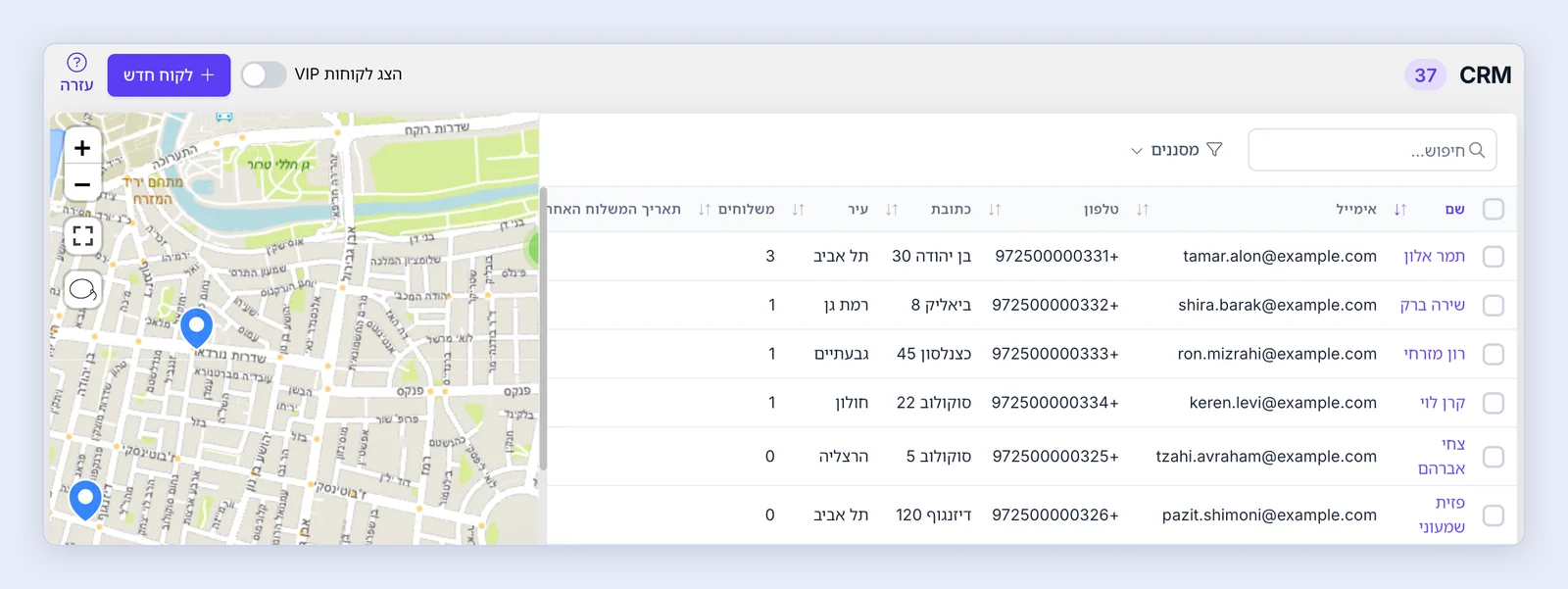Click the תאריך המשלוח column header
The image size is (1568, 589).
pyautogui.click(x=614, y=209)
